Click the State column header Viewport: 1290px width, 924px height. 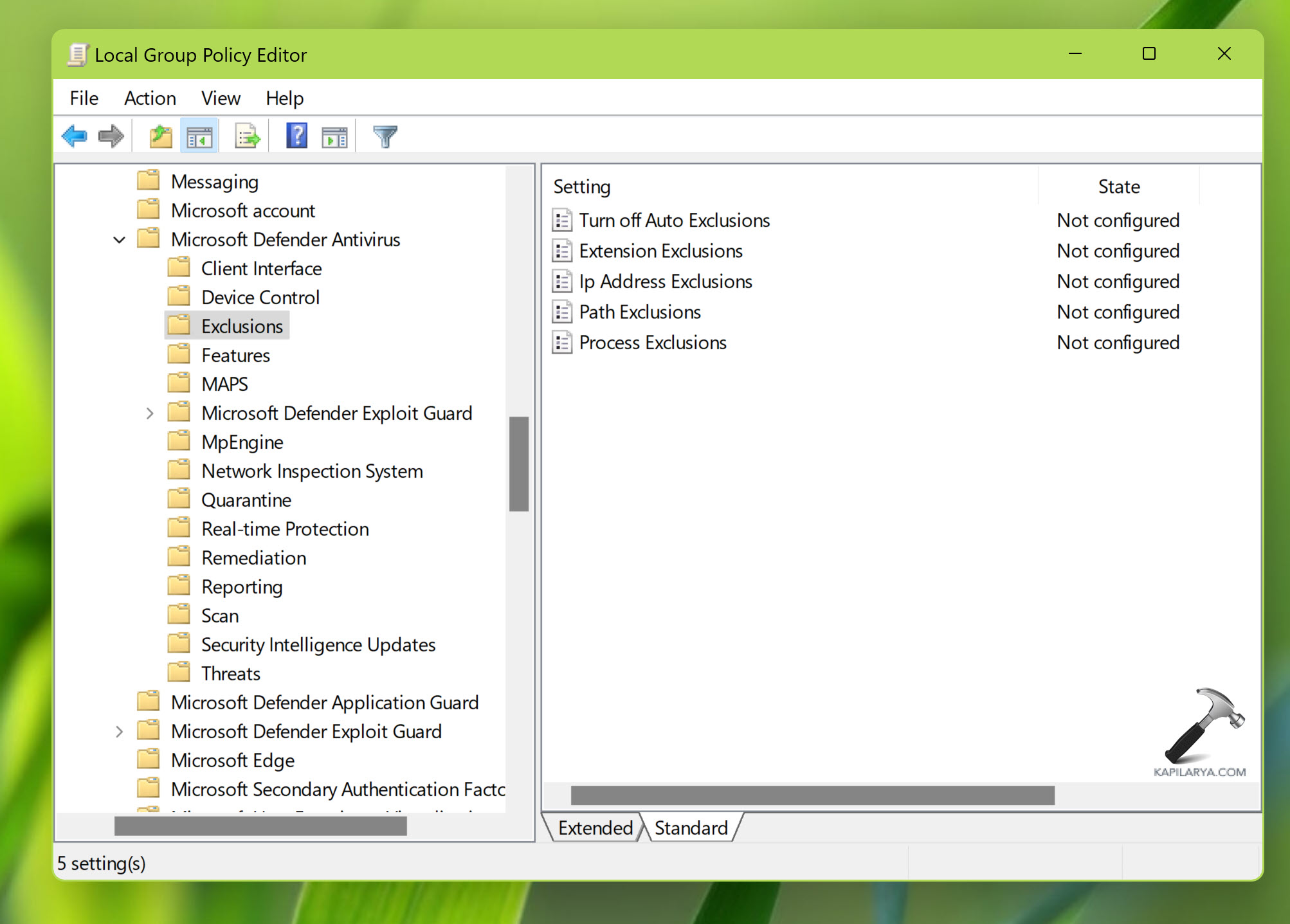1118,187
